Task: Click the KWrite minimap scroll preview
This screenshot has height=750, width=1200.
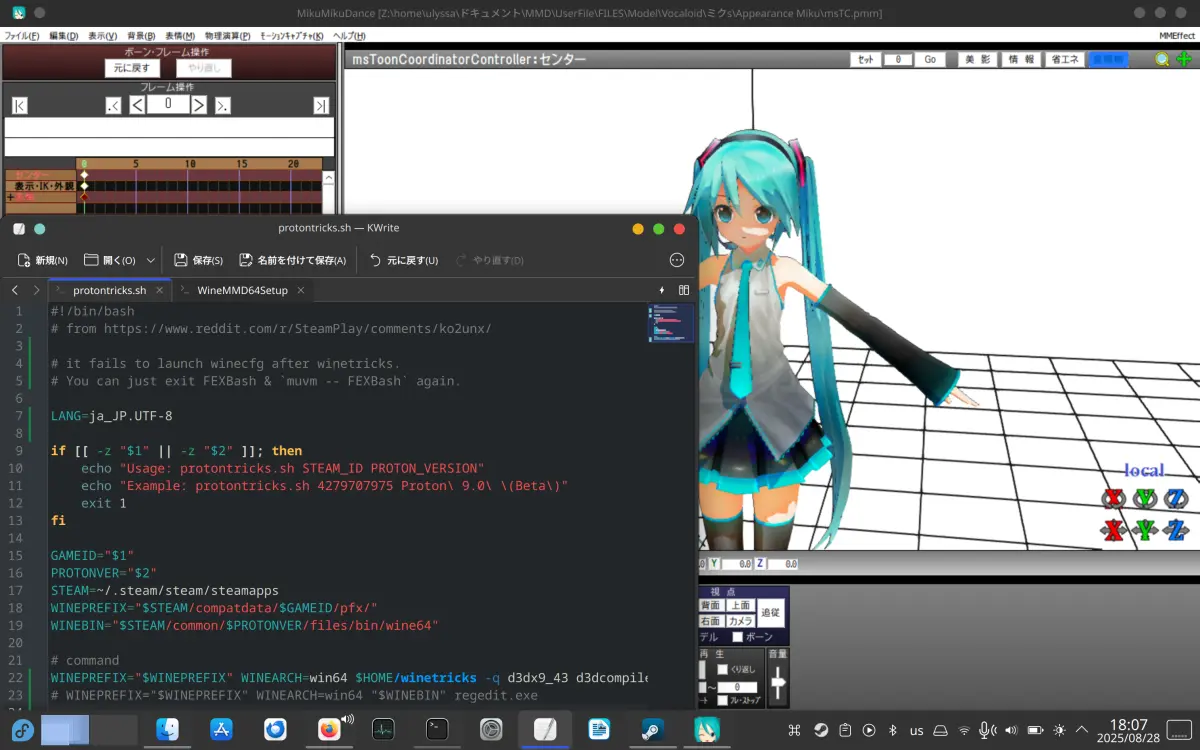Action: [x=670, y=323]
